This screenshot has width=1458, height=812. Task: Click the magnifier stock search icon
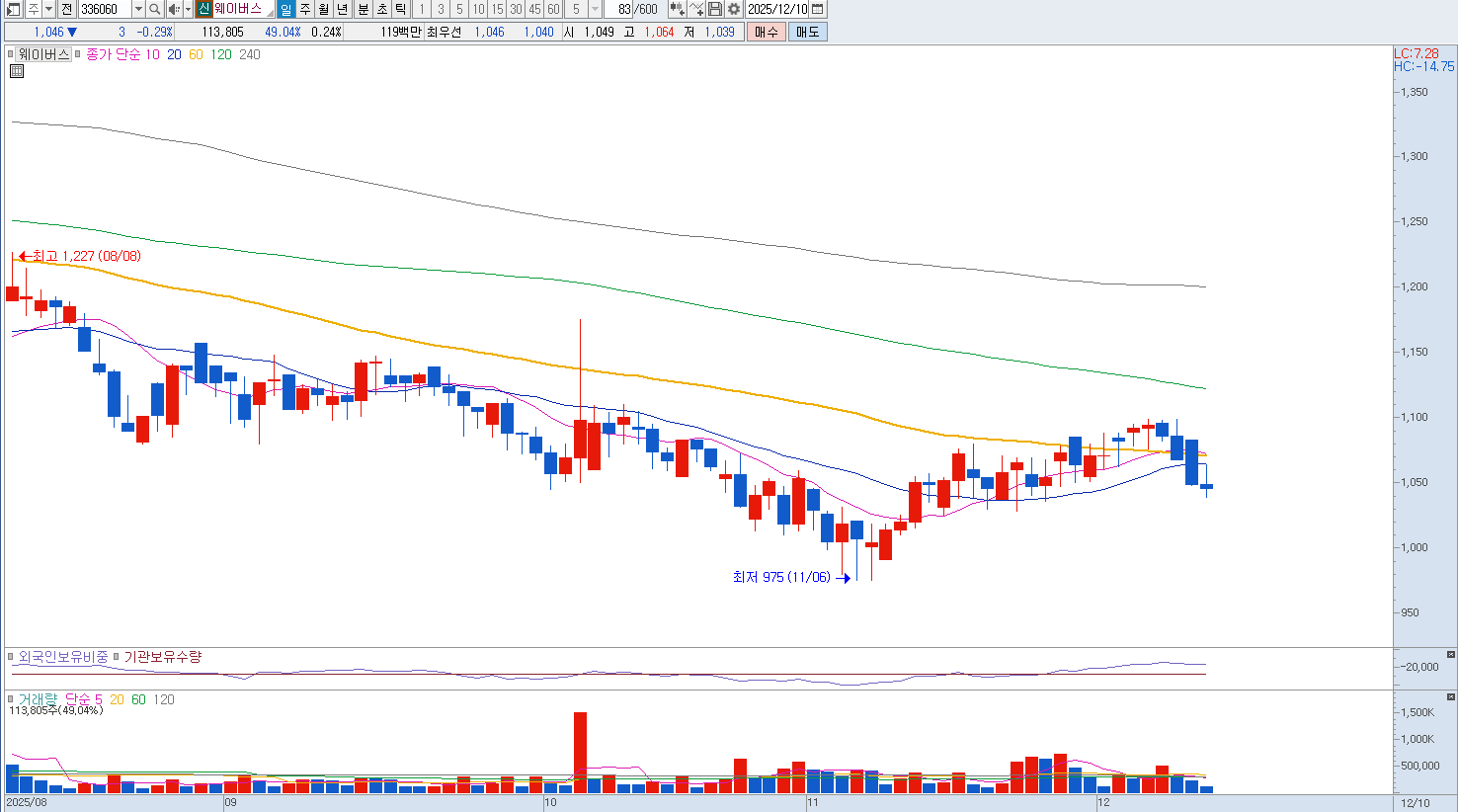(x=155, y=9)
